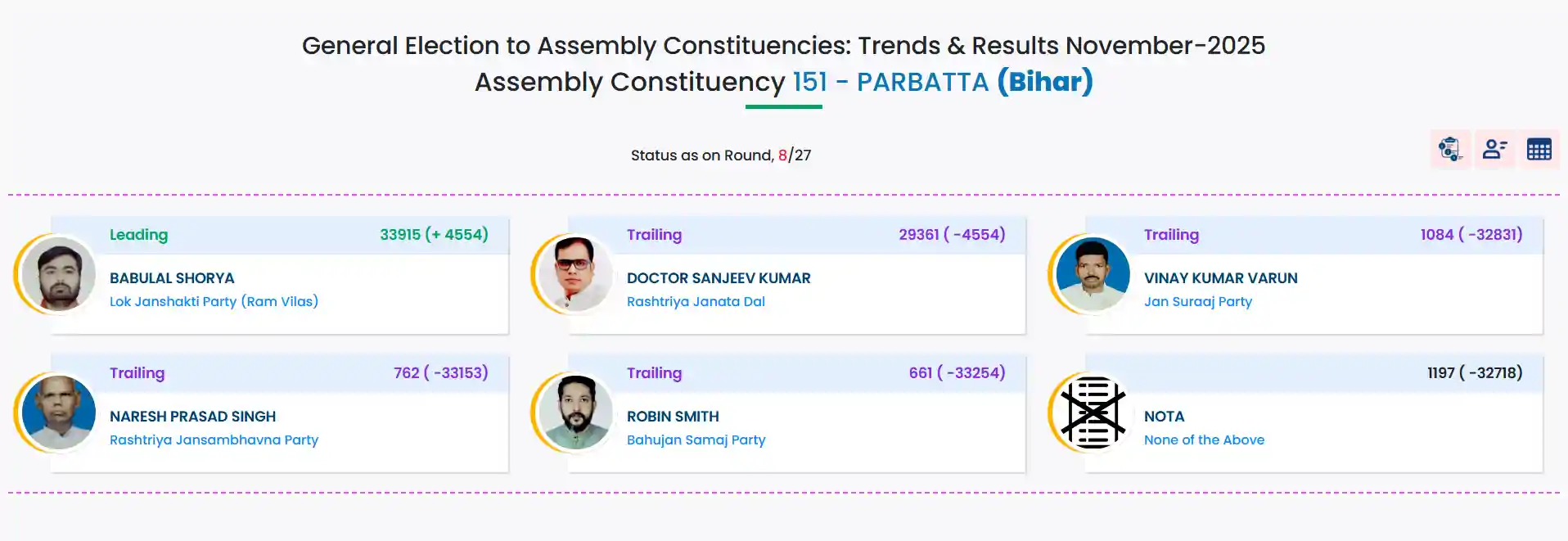The image size is (1568, 541).
Task: Click the BABULAL SHORYA candidate name
Action: pos(172,278)
